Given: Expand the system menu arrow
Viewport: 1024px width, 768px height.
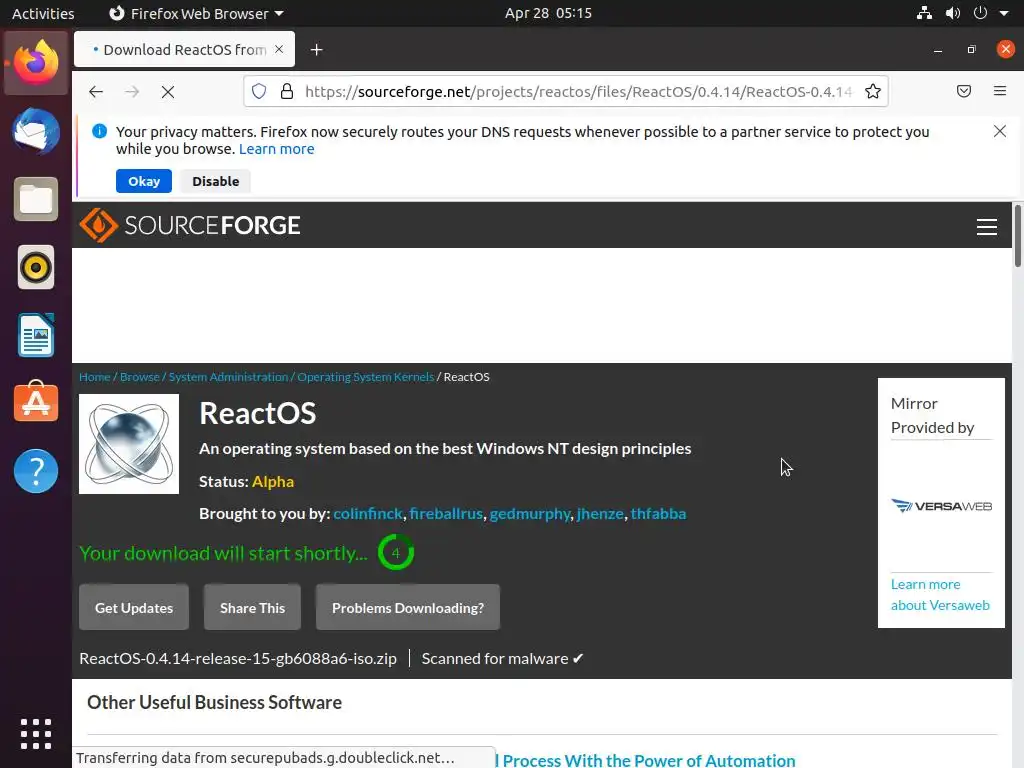Looking at the screenshot, I should coord(1004,13).
